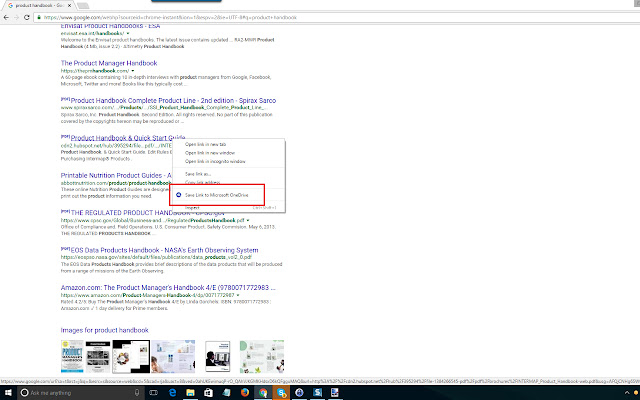Click the OneDrive cloud icon in context menu
This screenshot has height=400, width=640.
click(x=178, y=195)
